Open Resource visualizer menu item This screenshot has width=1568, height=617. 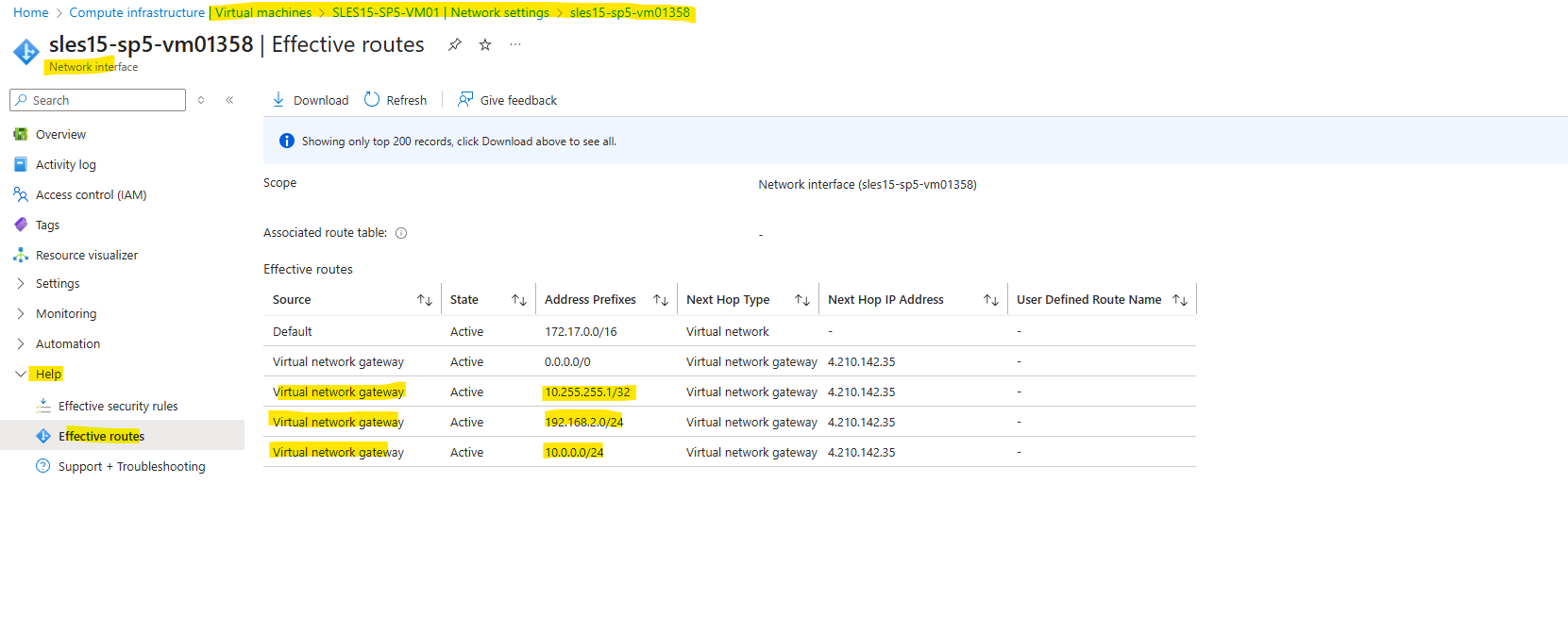pyautogui.click(x=87, y=255)
